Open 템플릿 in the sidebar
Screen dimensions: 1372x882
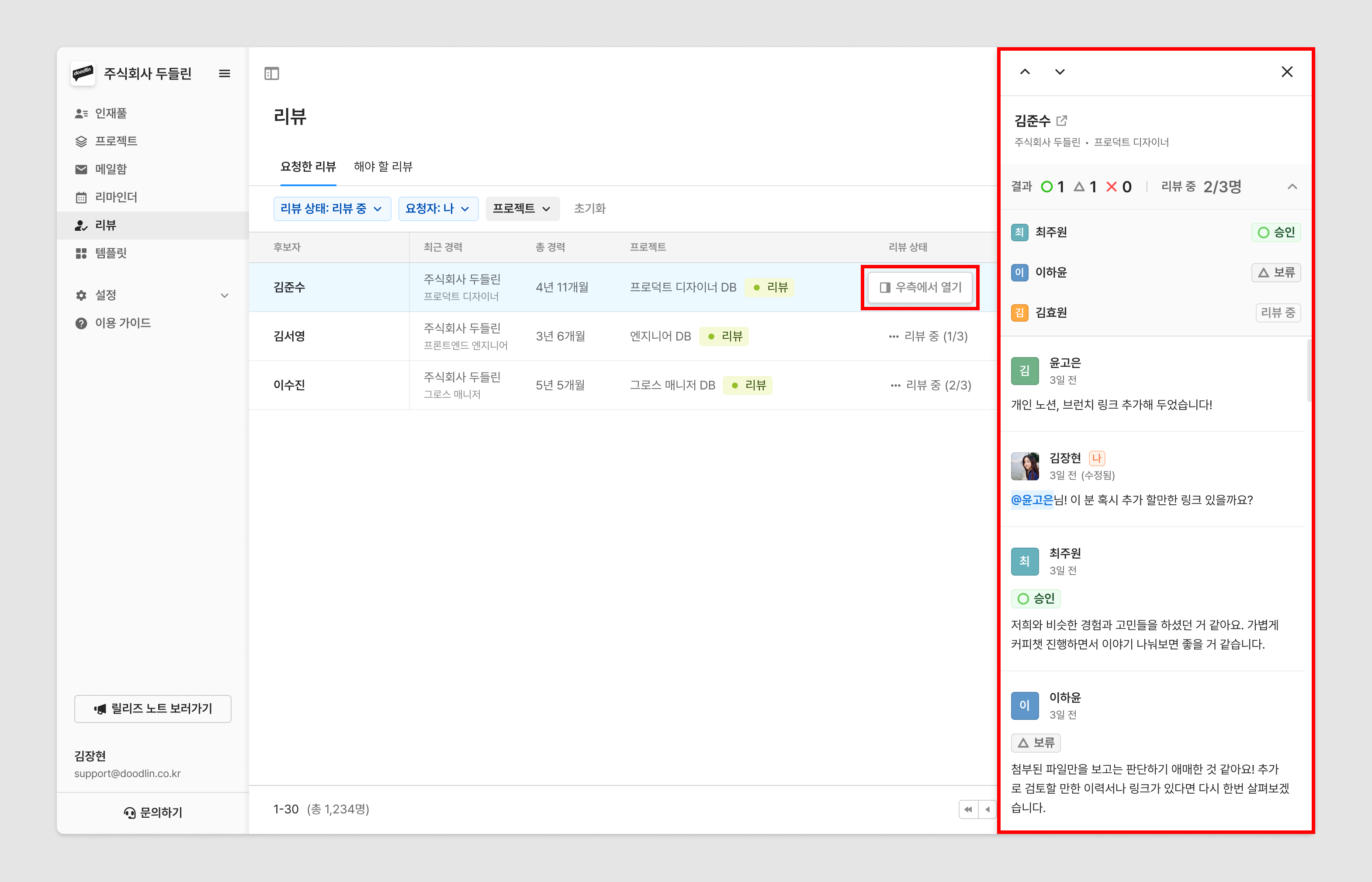tap(111, 253)
